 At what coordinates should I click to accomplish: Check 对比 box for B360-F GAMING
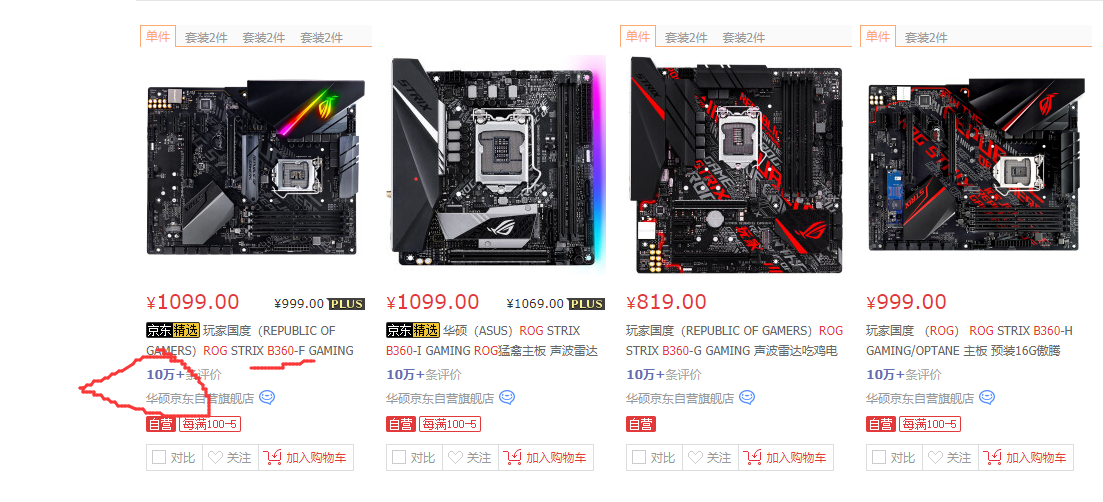(x=159, y=458)
